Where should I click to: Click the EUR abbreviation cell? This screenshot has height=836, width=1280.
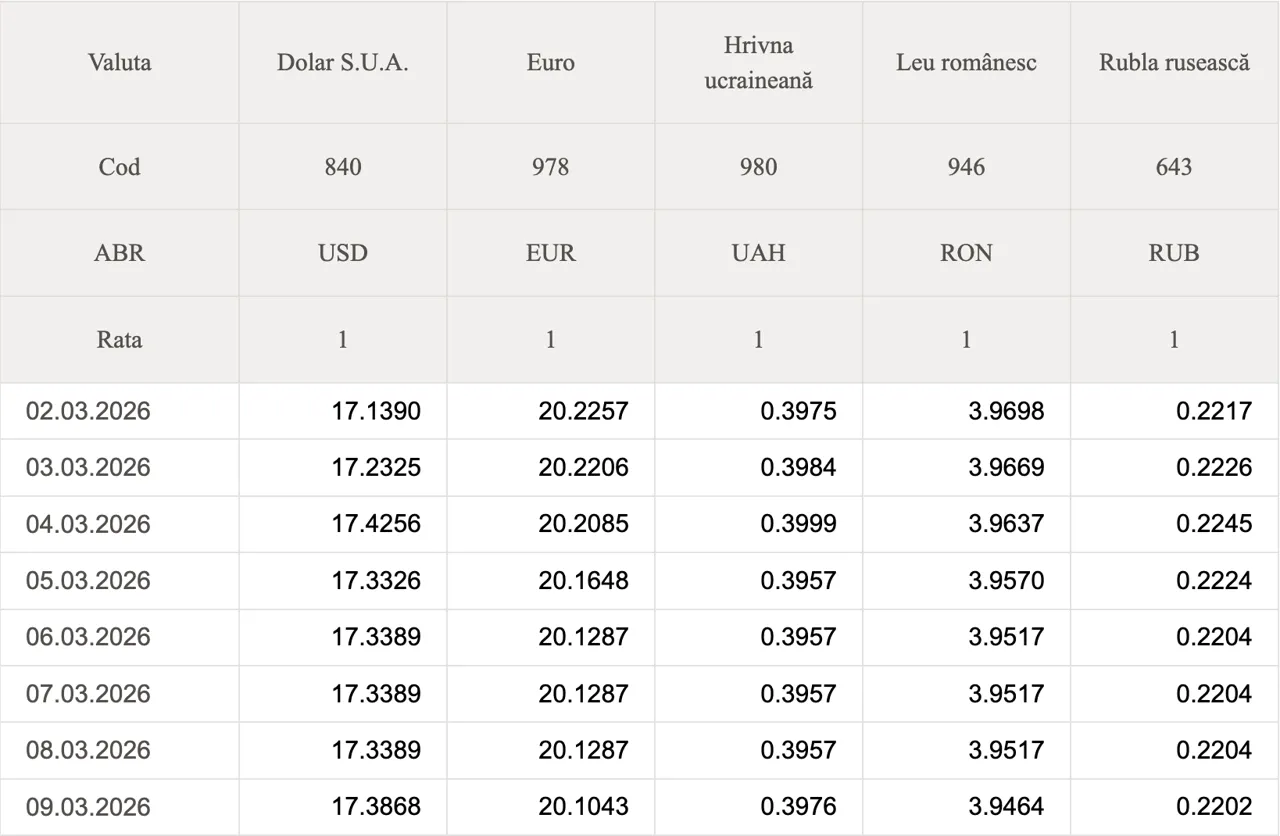point(551,253)
